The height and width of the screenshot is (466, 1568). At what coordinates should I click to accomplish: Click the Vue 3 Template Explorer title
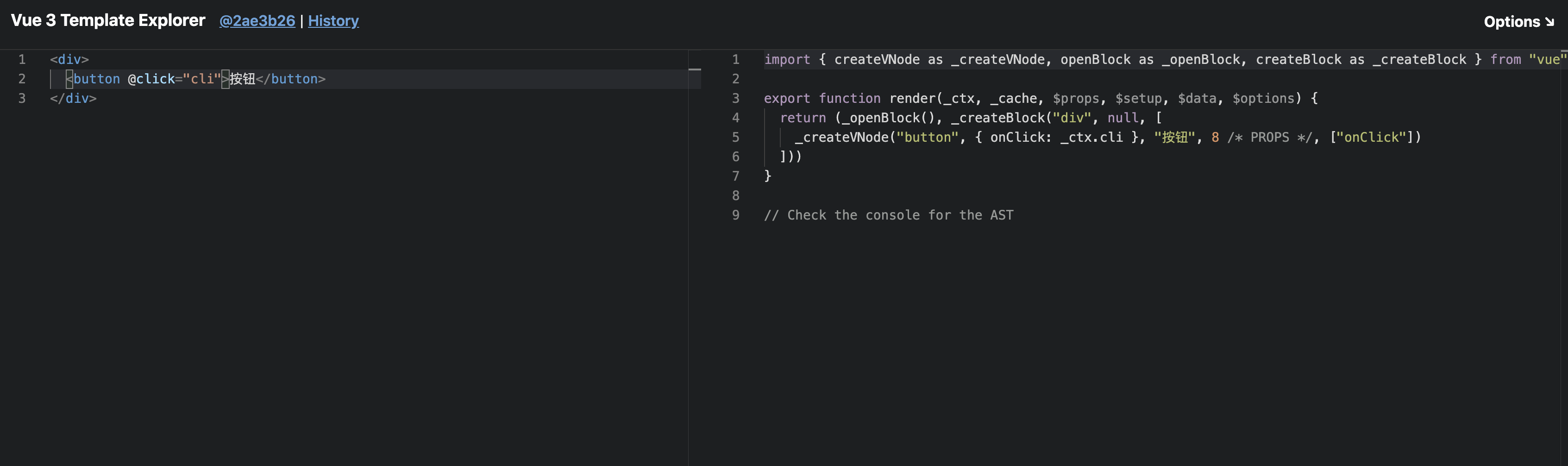[x=108, y=20]
